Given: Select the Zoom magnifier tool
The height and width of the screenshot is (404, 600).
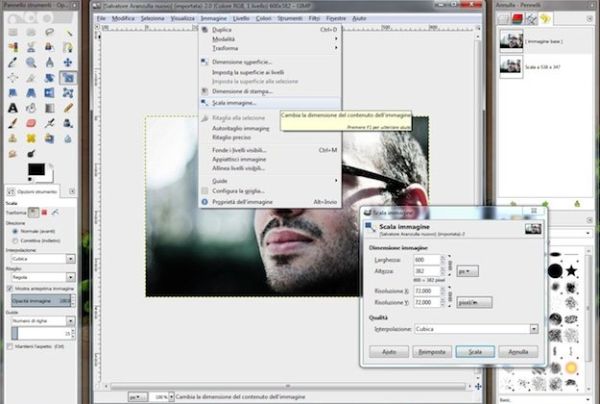Looking at the screenshot, I should click(31, 62).
